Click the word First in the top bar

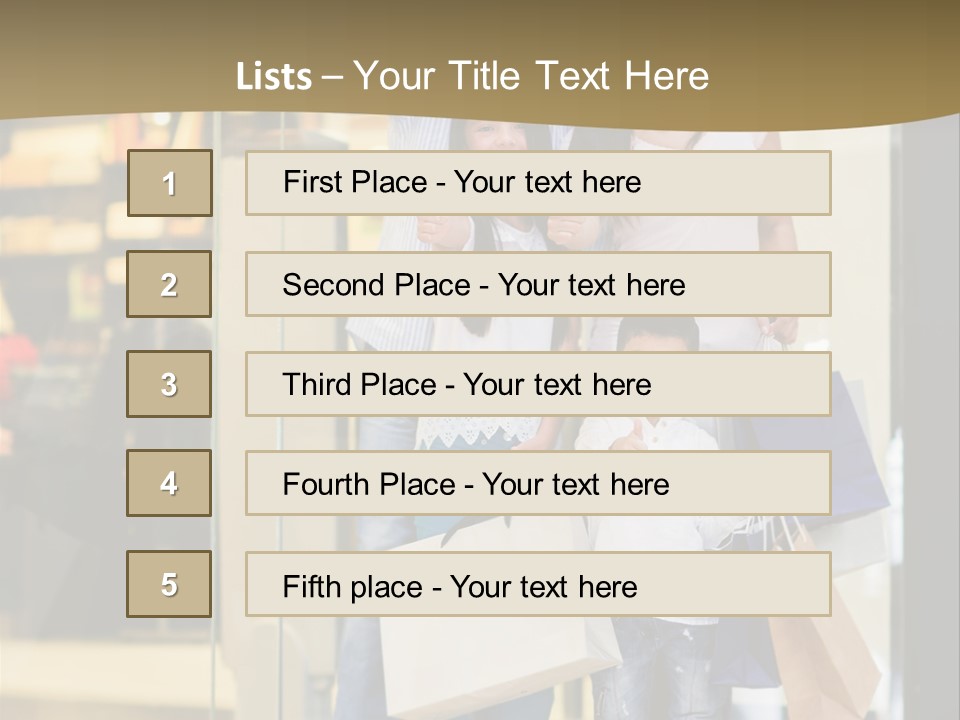tap(312, 182)
